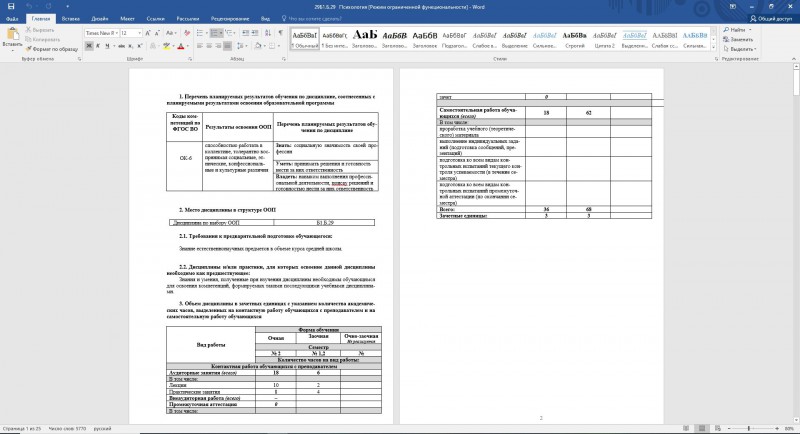Apply the No Spacing (Без инте...) style
The height and width of the screenshot is (434, 800).
coord(335,39)
